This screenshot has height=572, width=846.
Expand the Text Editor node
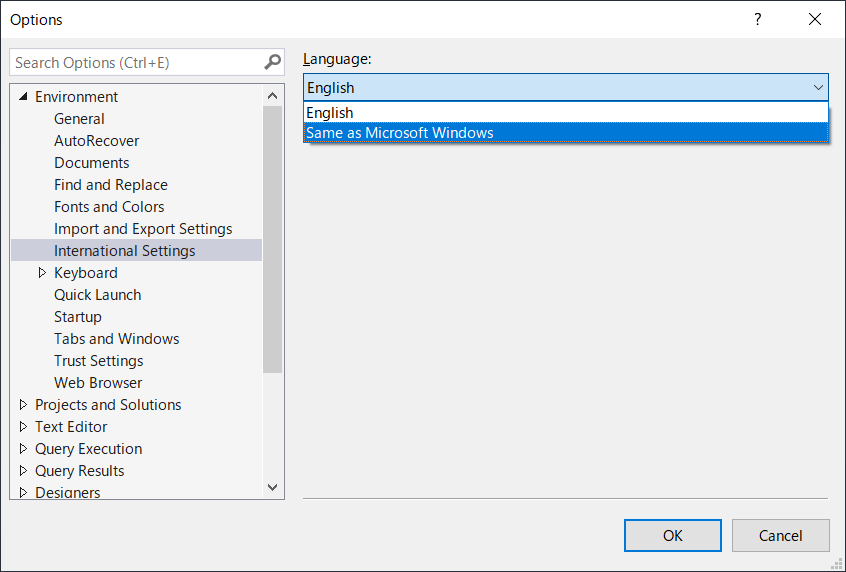pyautogui.click(x=23, y=427)
